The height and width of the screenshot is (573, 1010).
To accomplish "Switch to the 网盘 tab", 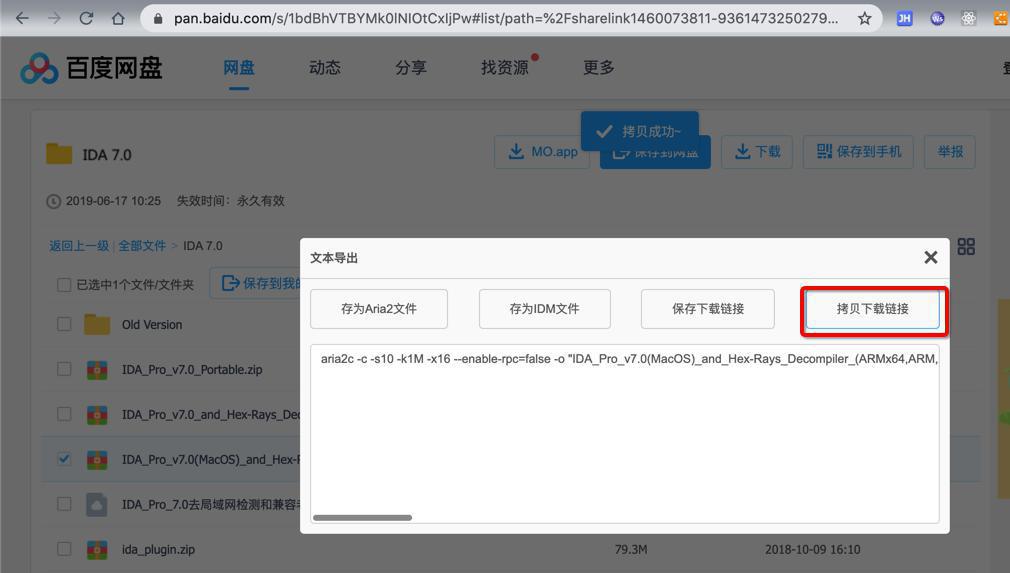I will (239, 68).
